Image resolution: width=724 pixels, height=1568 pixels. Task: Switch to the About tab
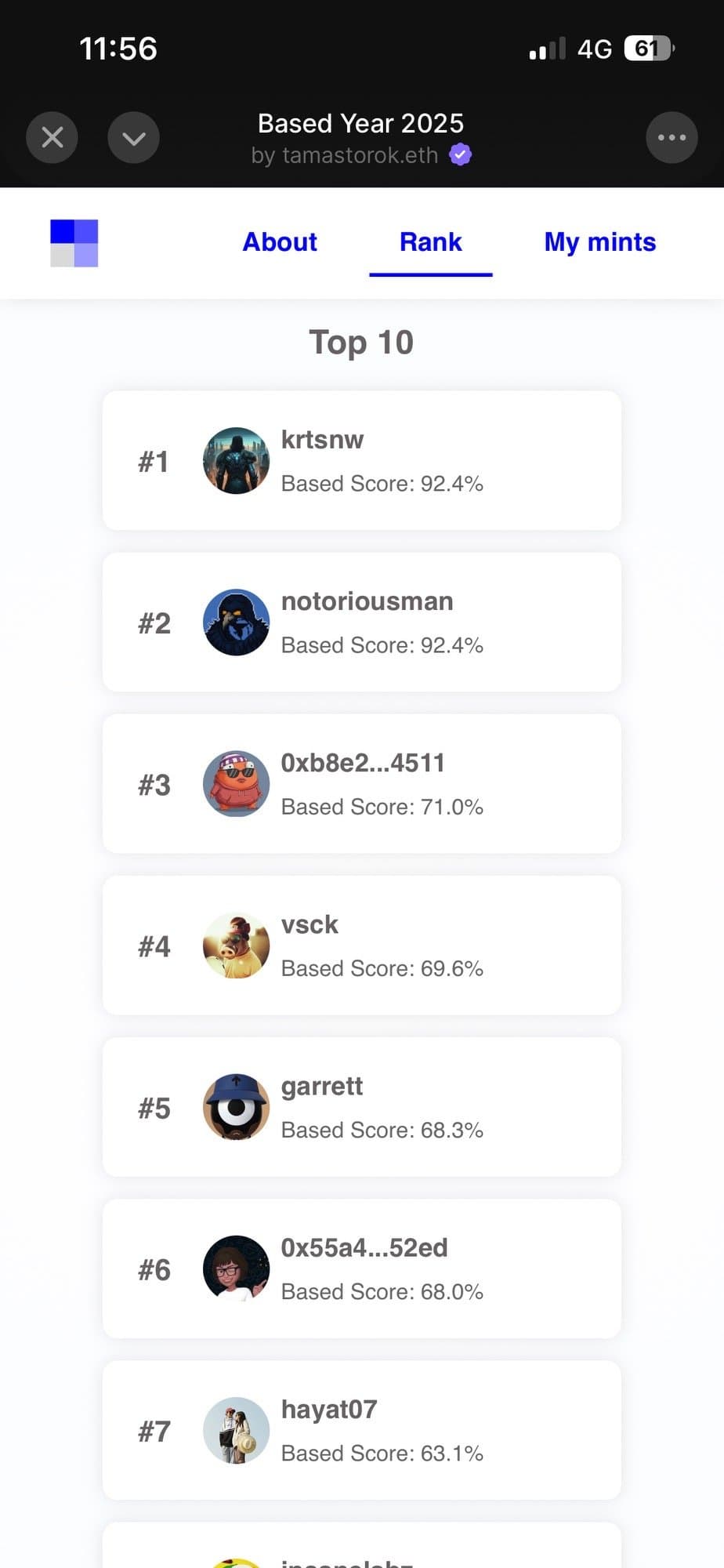280,242
